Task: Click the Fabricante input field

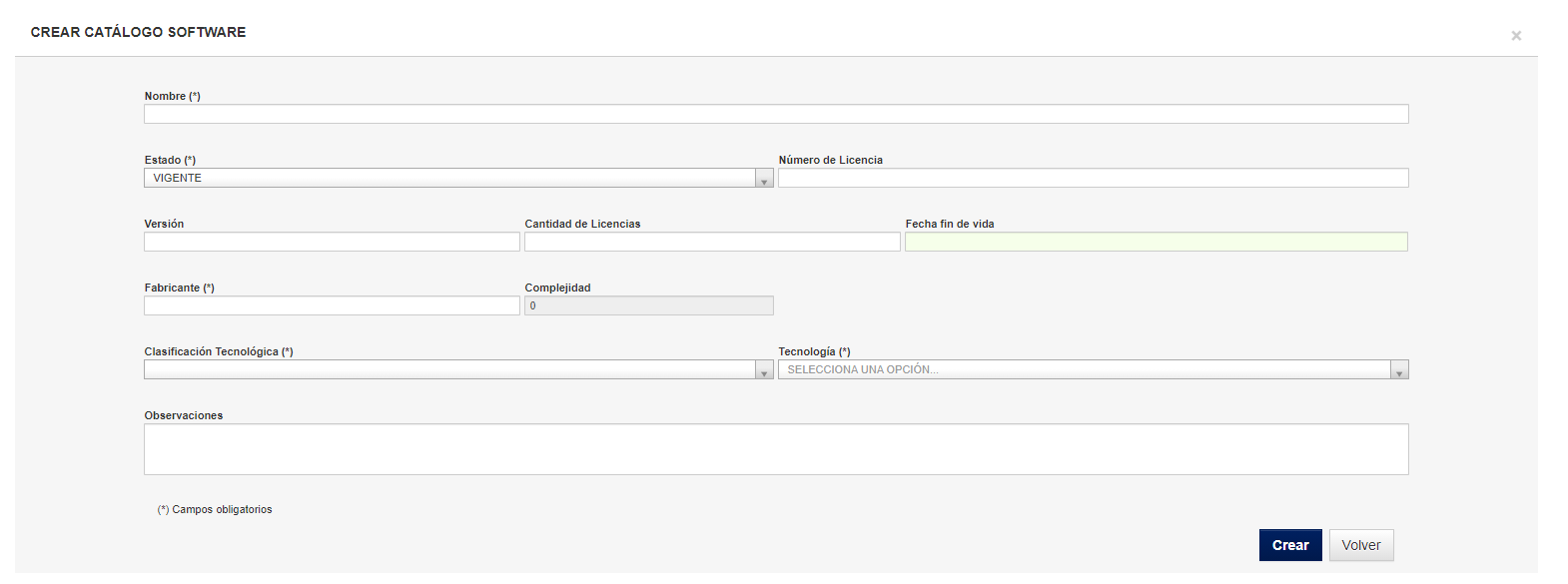Action: (x=332, y=305)
